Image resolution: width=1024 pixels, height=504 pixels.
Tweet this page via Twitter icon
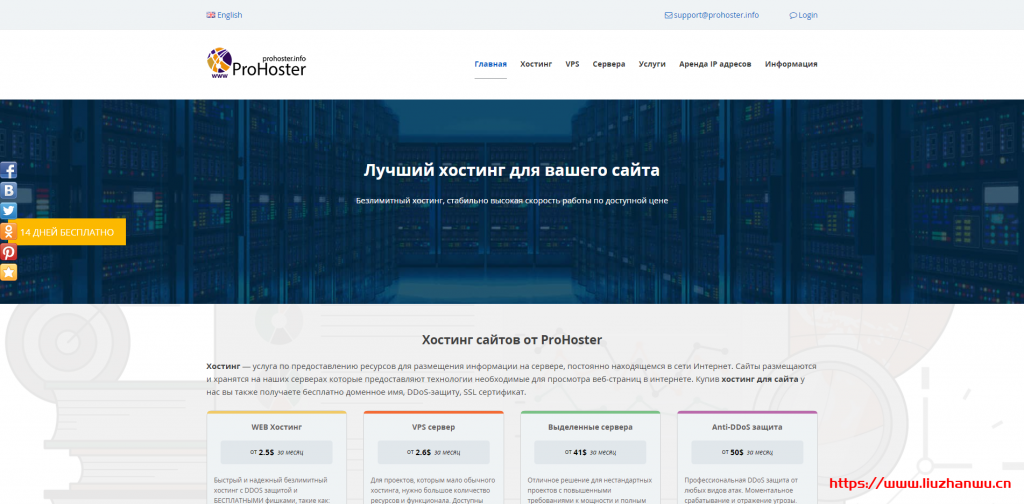coord(8,210)
